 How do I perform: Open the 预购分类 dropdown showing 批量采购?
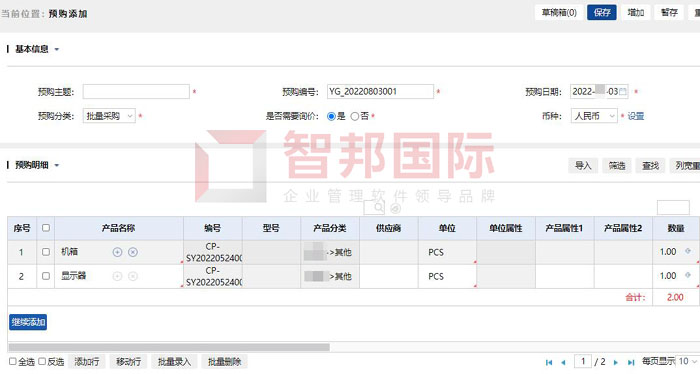109,116
